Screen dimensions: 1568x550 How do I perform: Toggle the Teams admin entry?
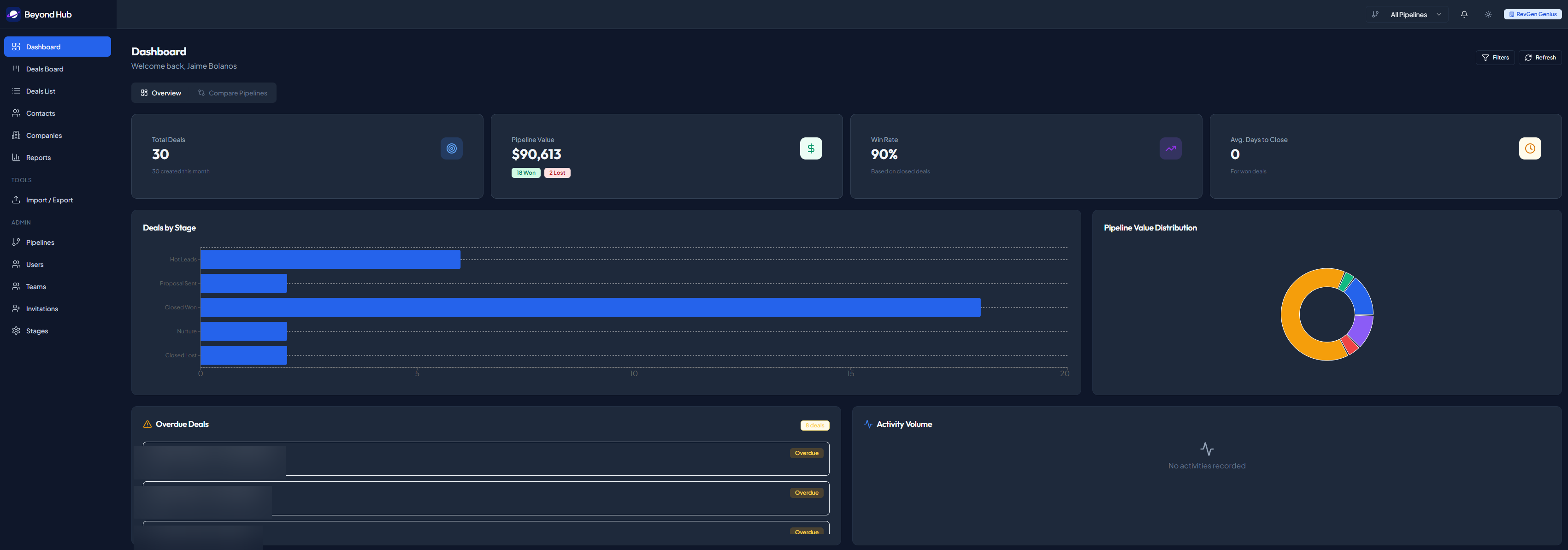[x=36, y=286]
